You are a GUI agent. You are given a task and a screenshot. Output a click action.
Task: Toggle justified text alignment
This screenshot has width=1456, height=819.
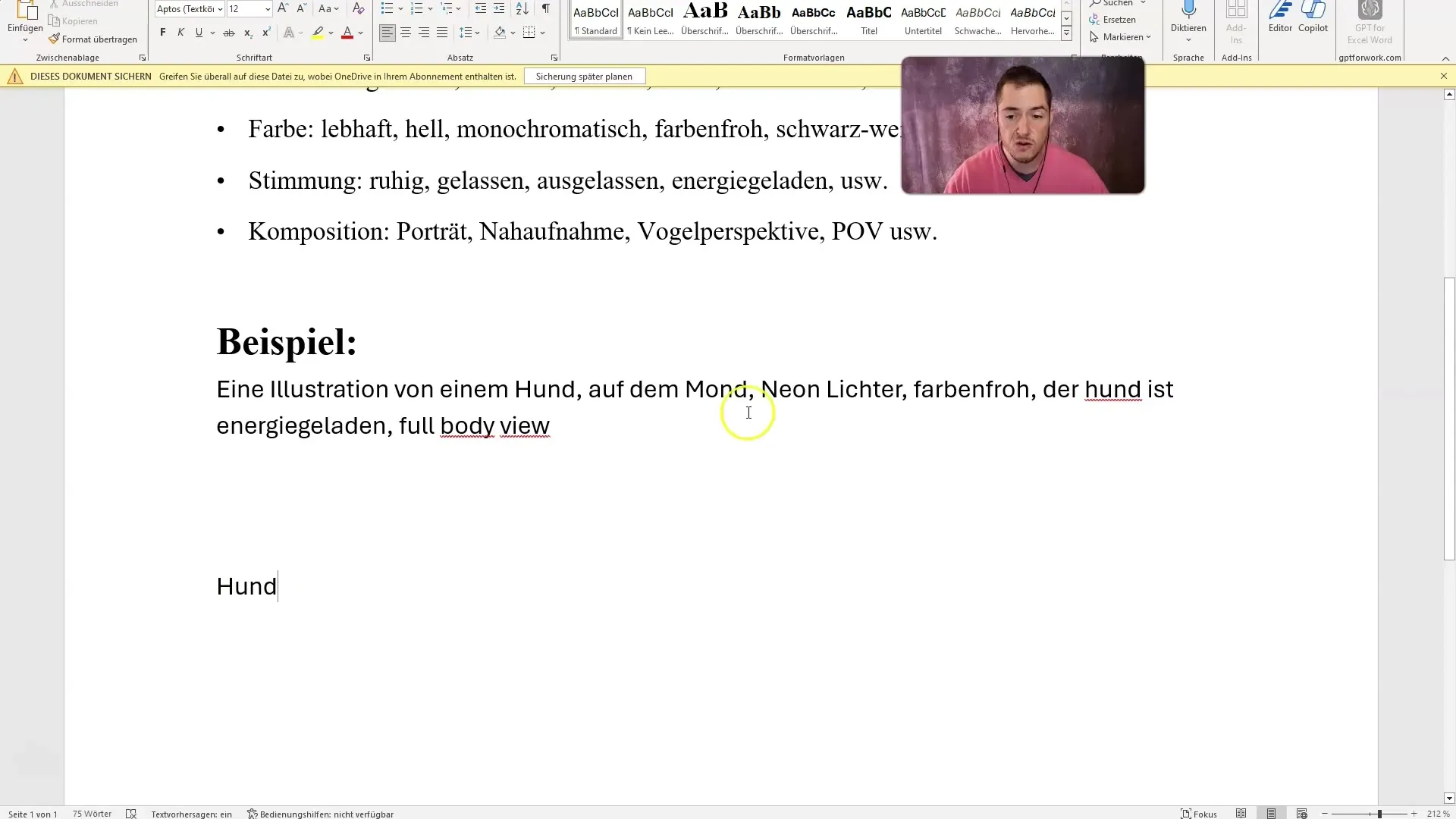point(442,33)
